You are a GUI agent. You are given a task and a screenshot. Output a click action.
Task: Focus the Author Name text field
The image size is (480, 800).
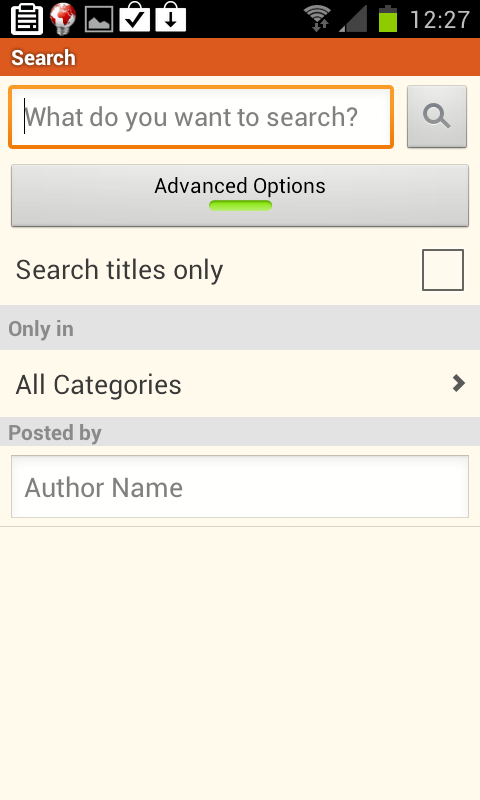coord(240,487)
